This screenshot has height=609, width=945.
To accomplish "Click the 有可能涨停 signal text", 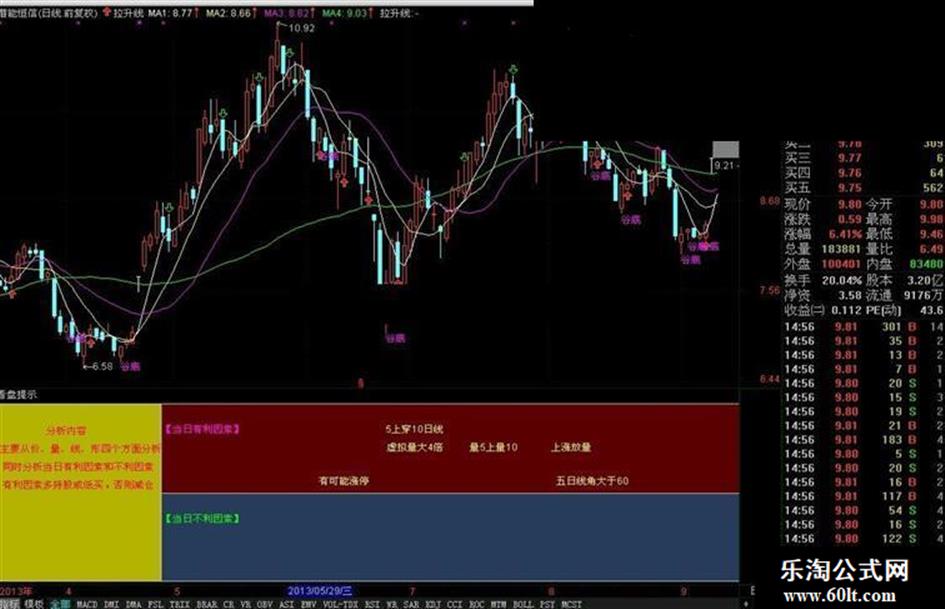I will (344, 481).
